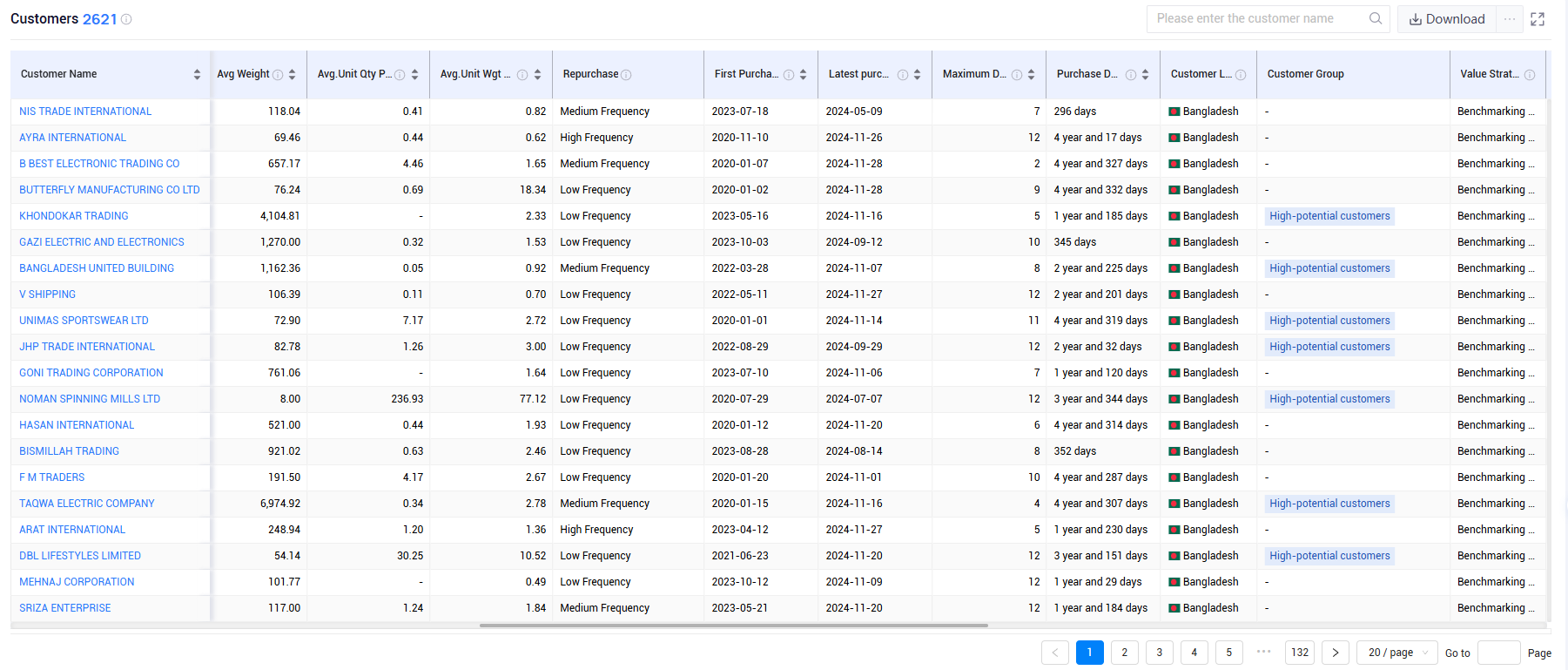Select page 4

pyautogui.click(x=1195, y=653)
